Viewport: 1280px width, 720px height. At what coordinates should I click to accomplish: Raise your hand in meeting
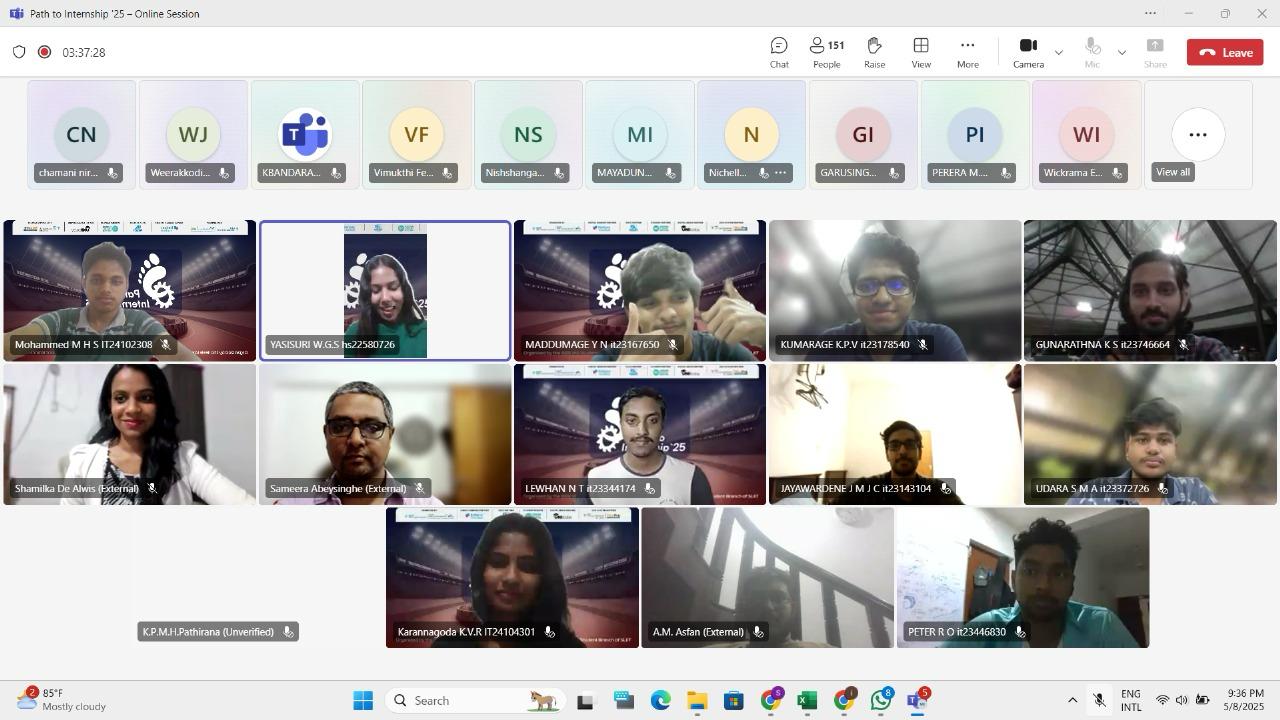point(874,53)
